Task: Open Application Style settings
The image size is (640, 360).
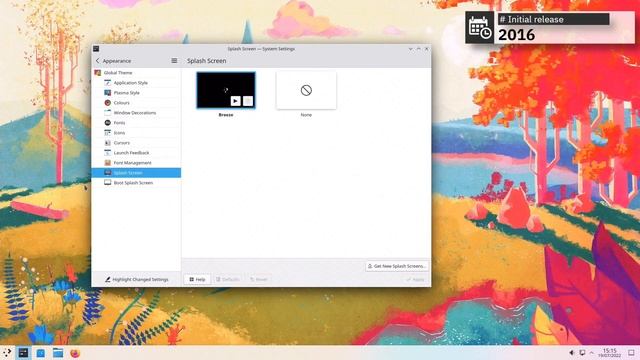Action: [136, 83]
